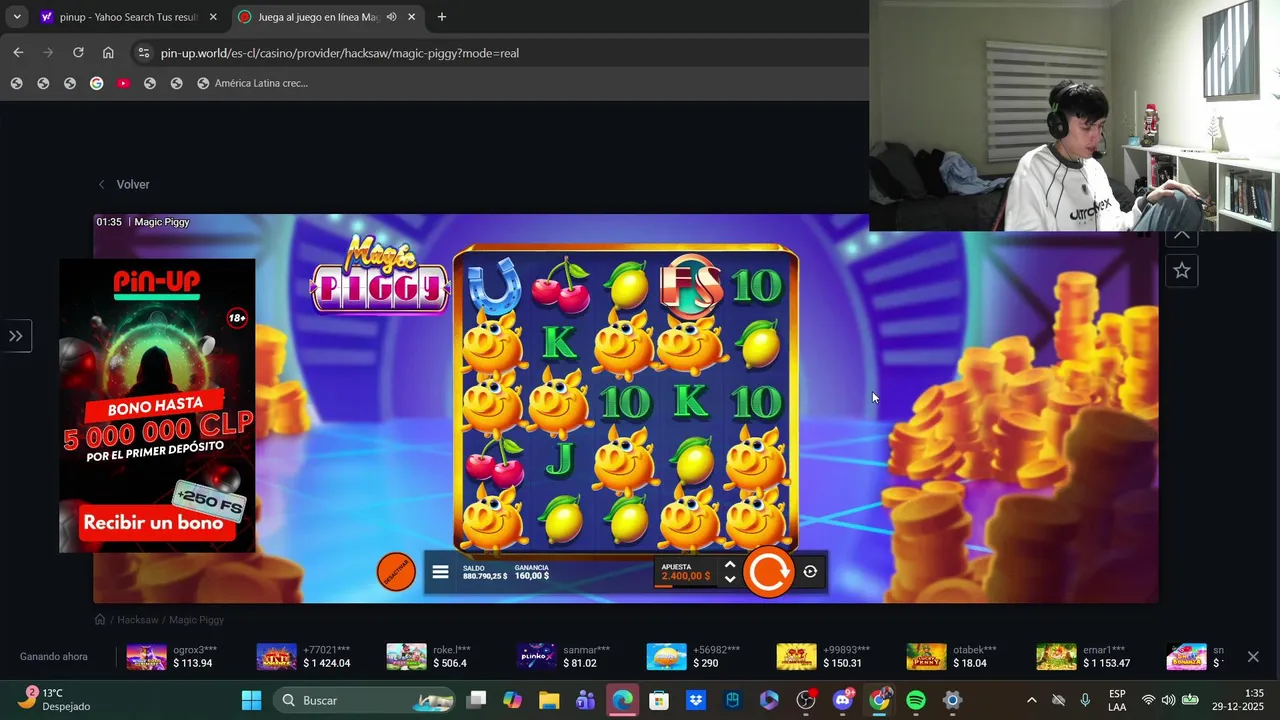Open Discord from the taskbar

click(x=842, y=700)
